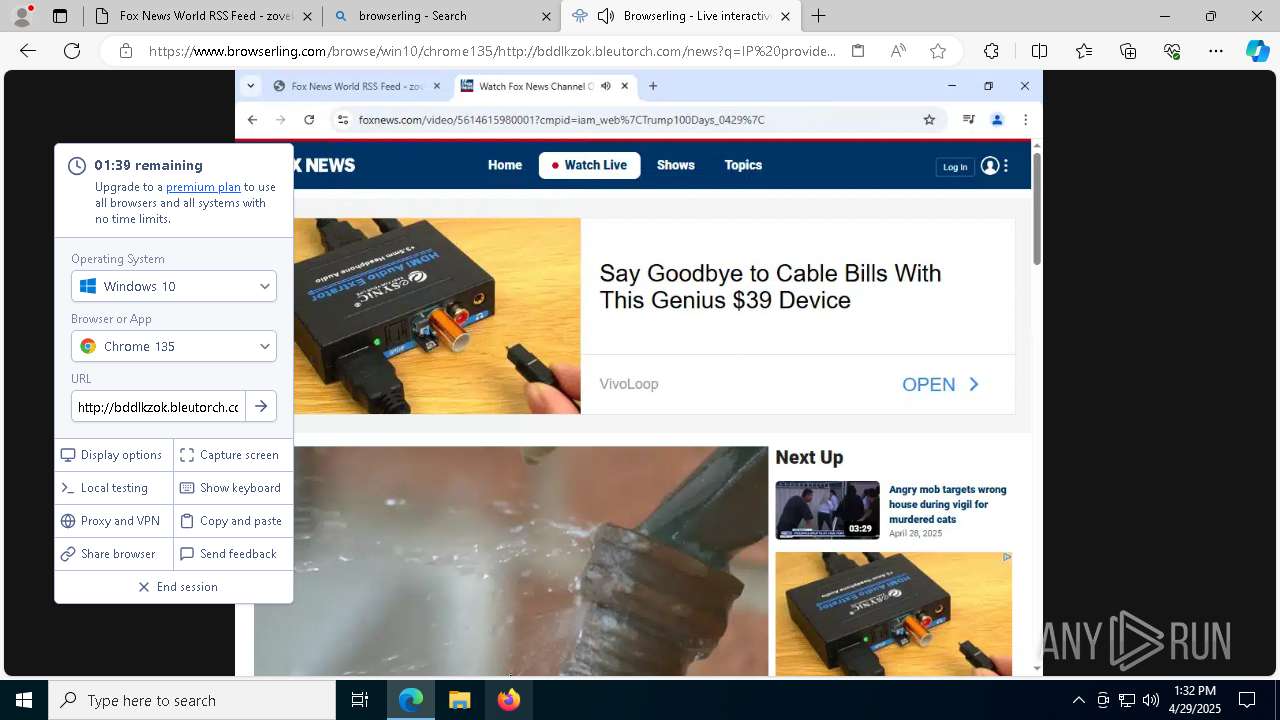Viewport: 1280px width, 720px height.
Task: Open Copilot in Edge
Action: pyautogui.click(x=1257, y=51)
